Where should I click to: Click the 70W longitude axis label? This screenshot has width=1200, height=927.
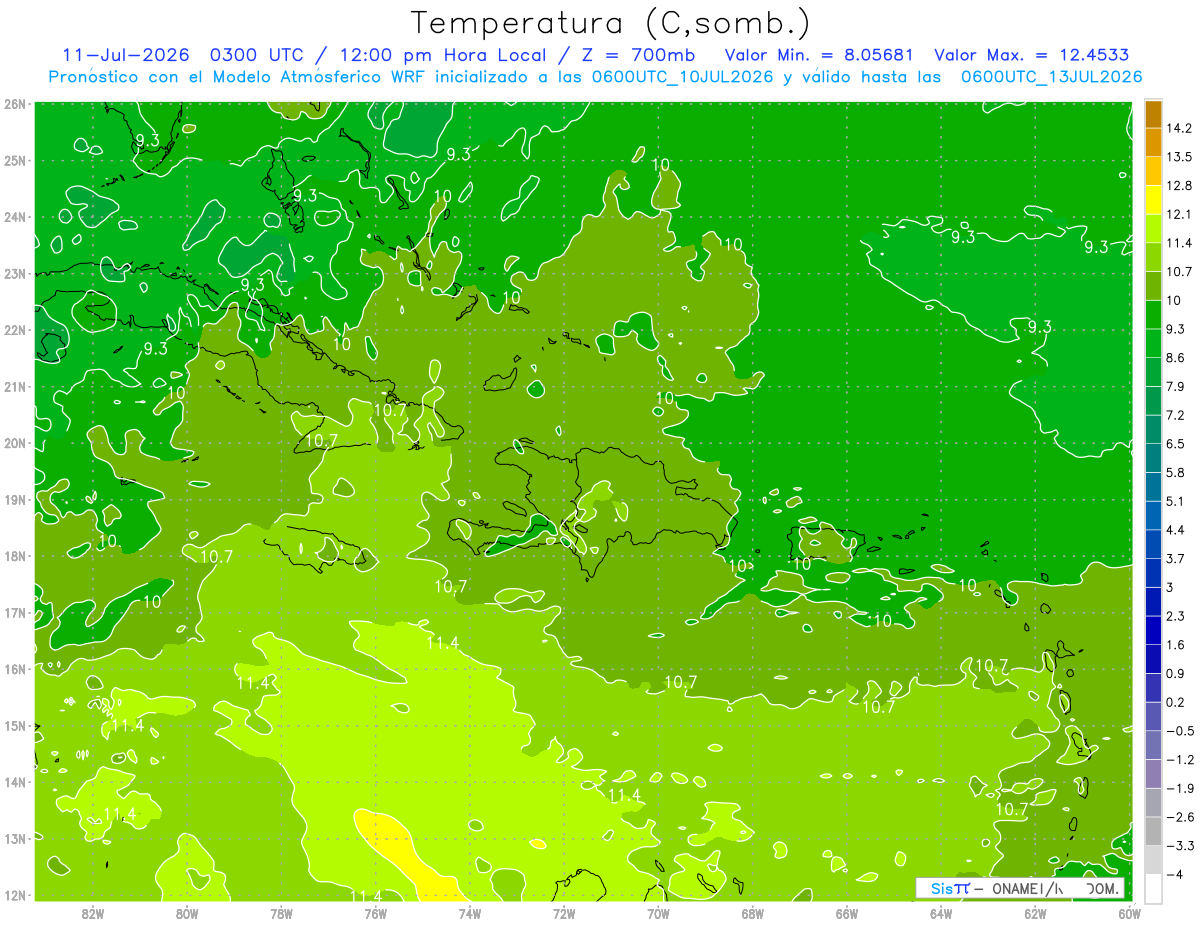coord(658,913)
